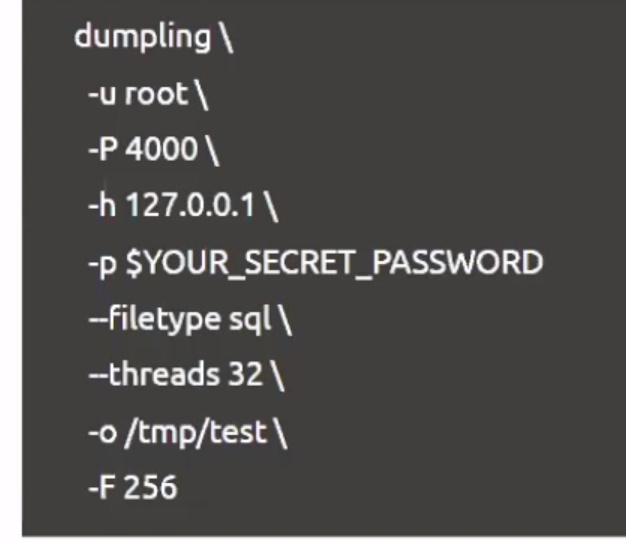Click the "-h" host flag

99,206
